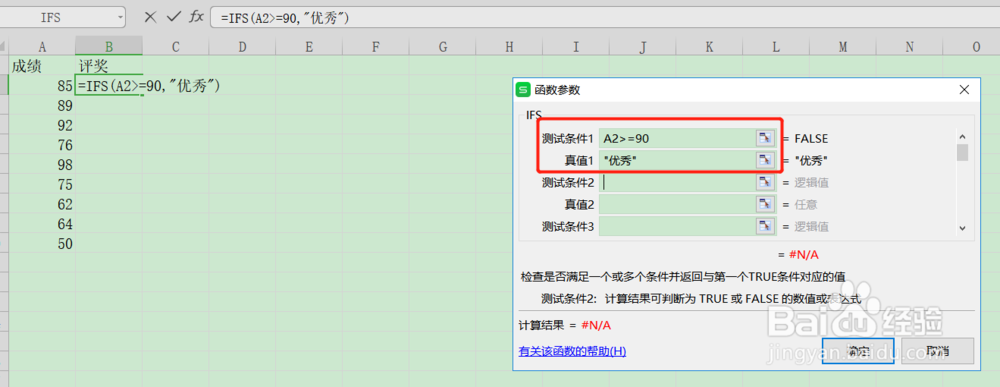This screenshot has height=387, width=1000.
Task: Select cell with value 89
Action: [42, 105]
